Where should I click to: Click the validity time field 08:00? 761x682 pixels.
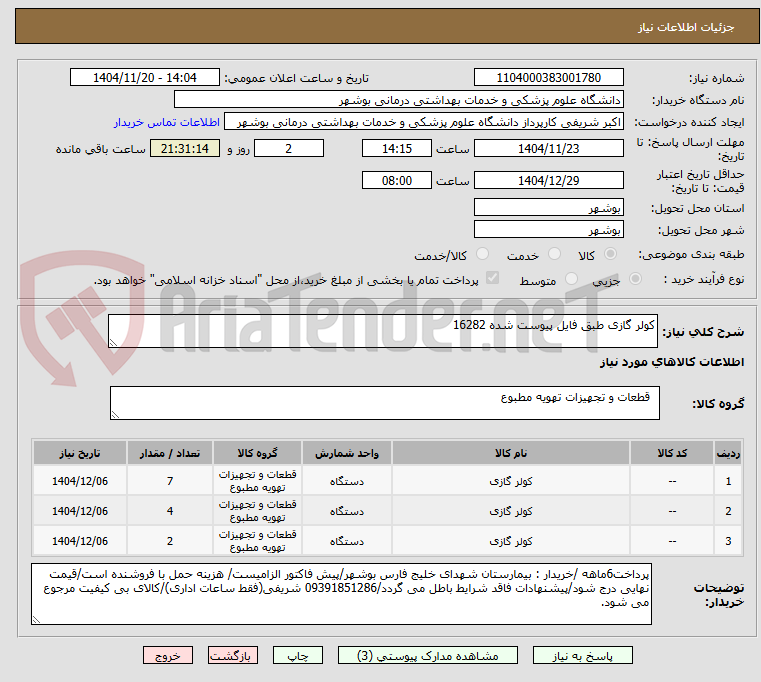coord(397,181)
